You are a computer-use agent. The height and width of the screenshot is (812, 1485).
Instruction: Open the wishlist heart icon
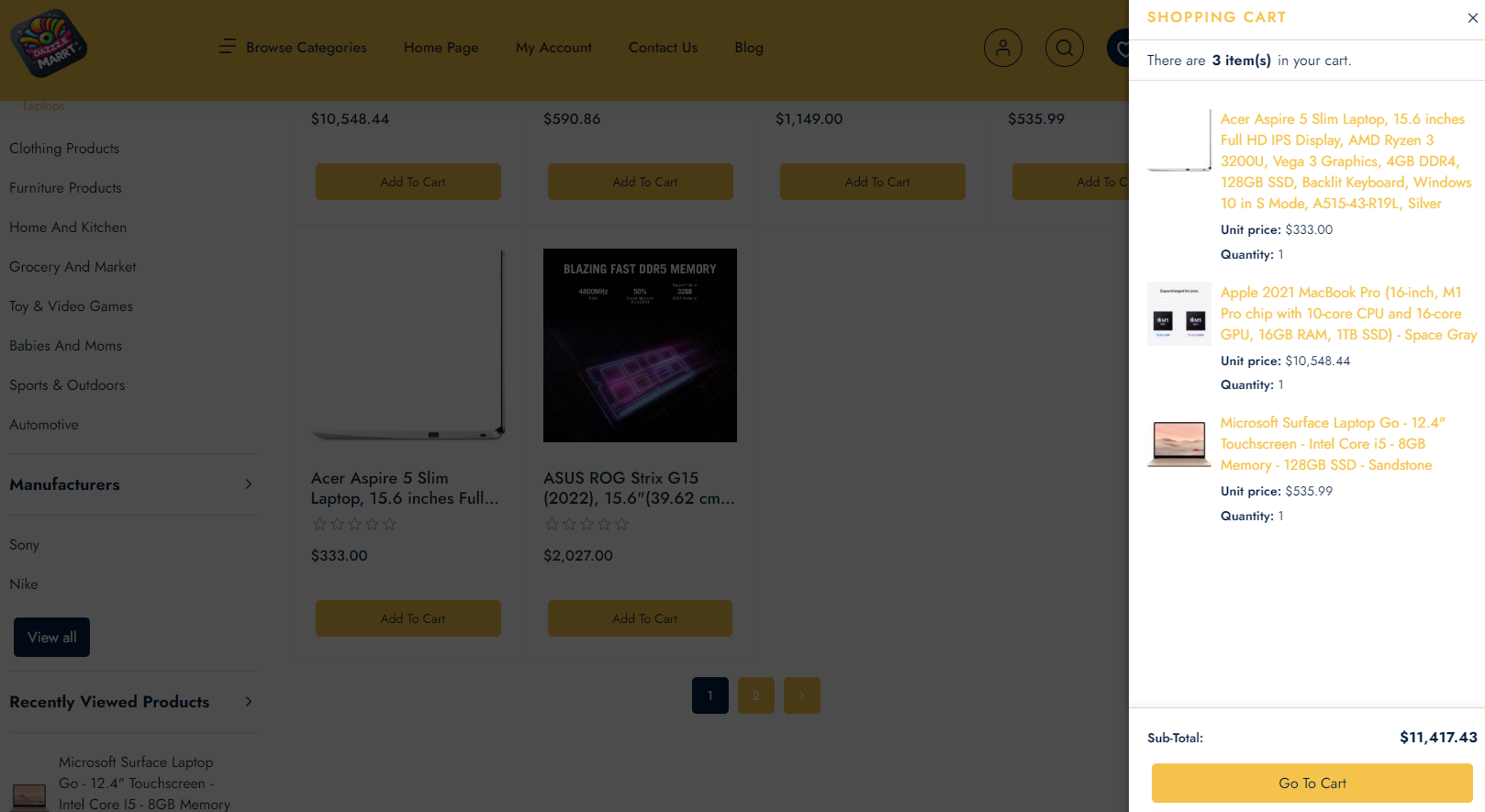[x=1119, y=48]
